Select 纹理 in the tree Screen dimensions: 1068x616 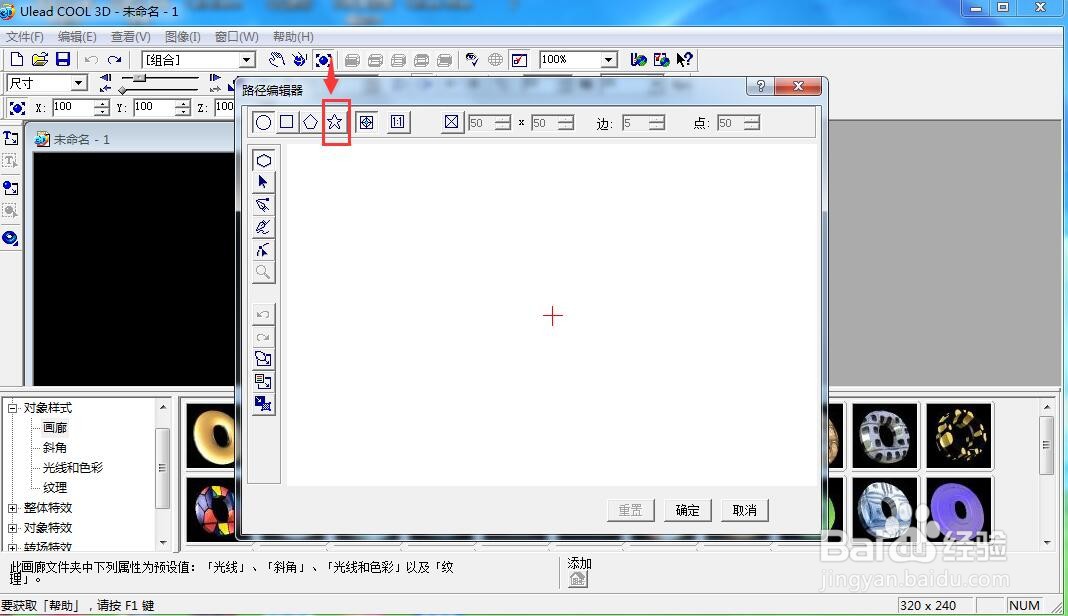tap(55, 488)
